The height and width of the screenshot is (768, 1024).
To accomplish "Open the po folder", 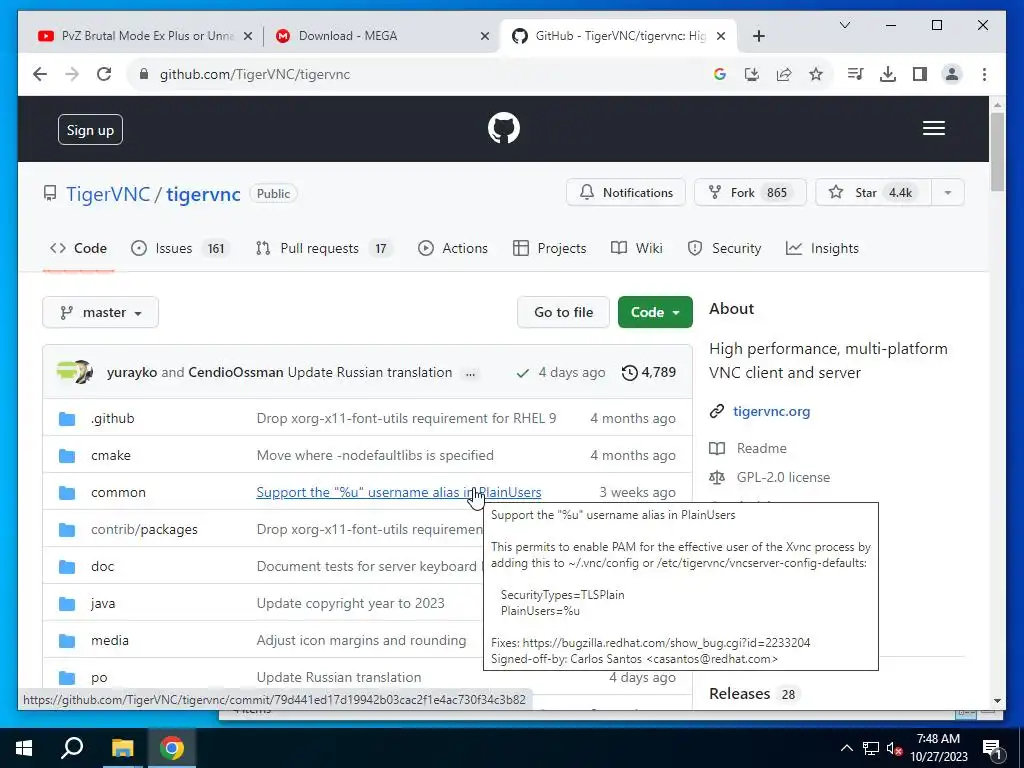I will tap(99, 678).
